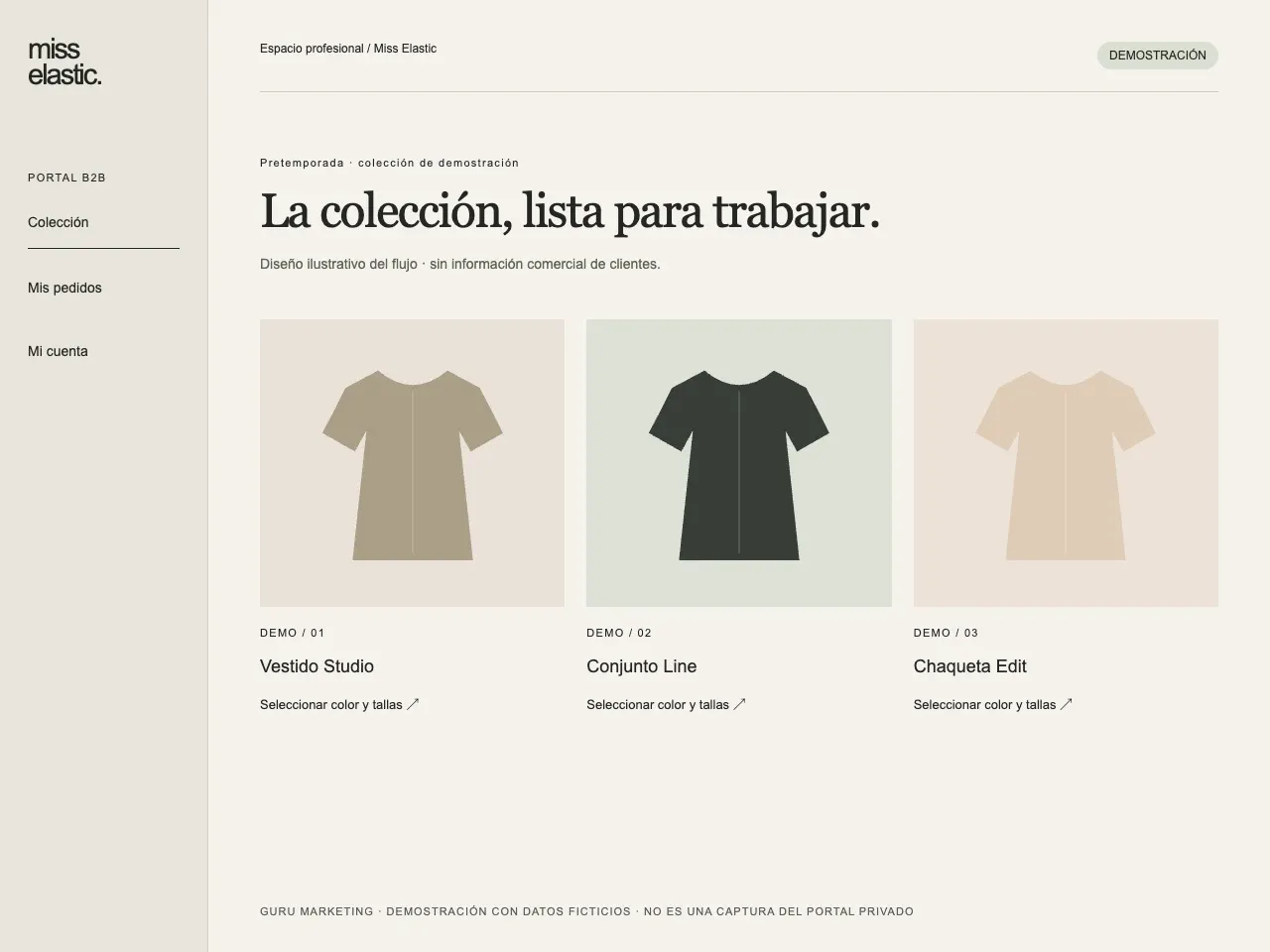Select color y tallas for Vestido Studio

coord(339,705)
